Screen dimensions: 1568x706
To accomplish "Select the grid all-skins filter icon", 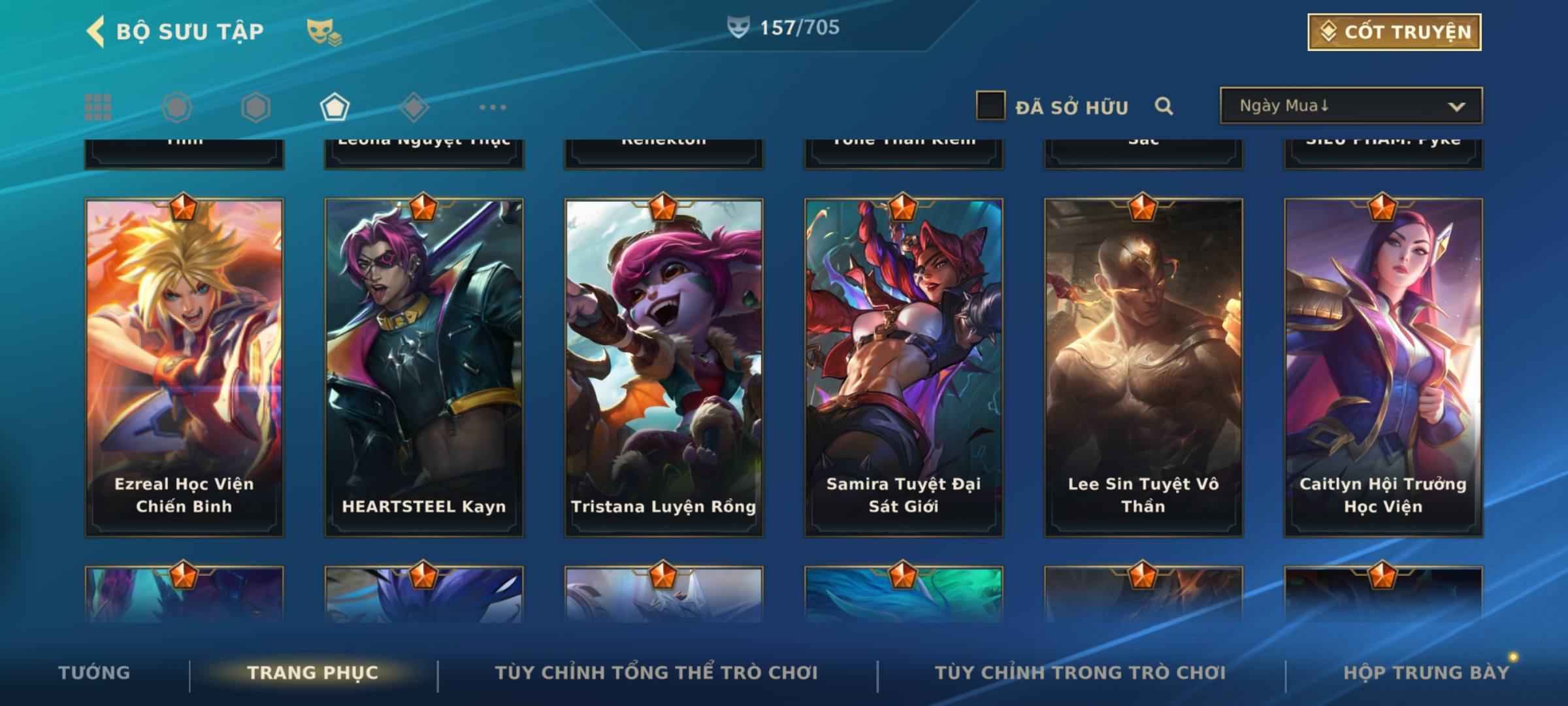I will tap(98, 107).
